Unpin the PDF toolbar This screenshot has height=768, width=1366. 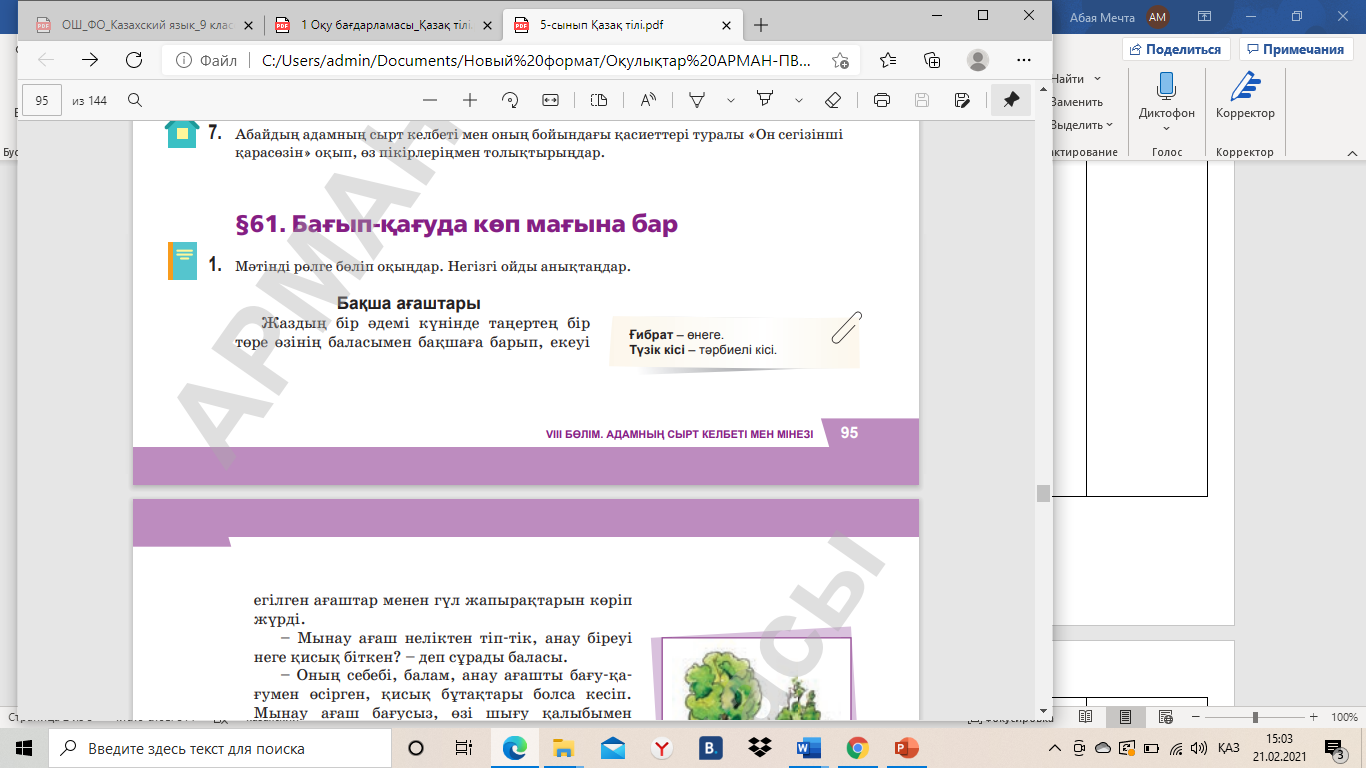1011,100
